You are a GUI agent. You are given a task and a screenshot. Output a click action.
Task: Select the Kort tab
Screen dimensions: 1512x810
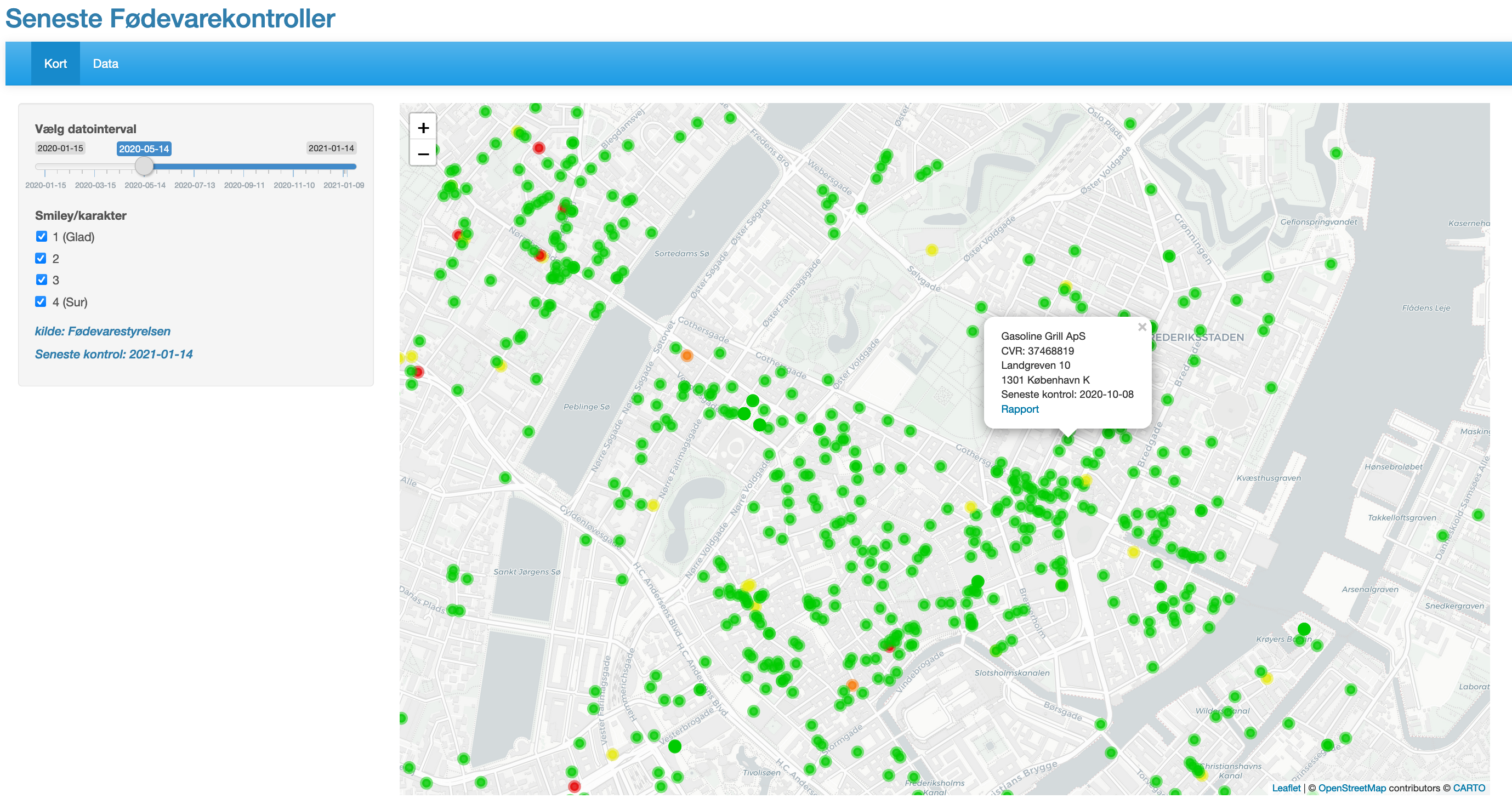coord(55,64)
